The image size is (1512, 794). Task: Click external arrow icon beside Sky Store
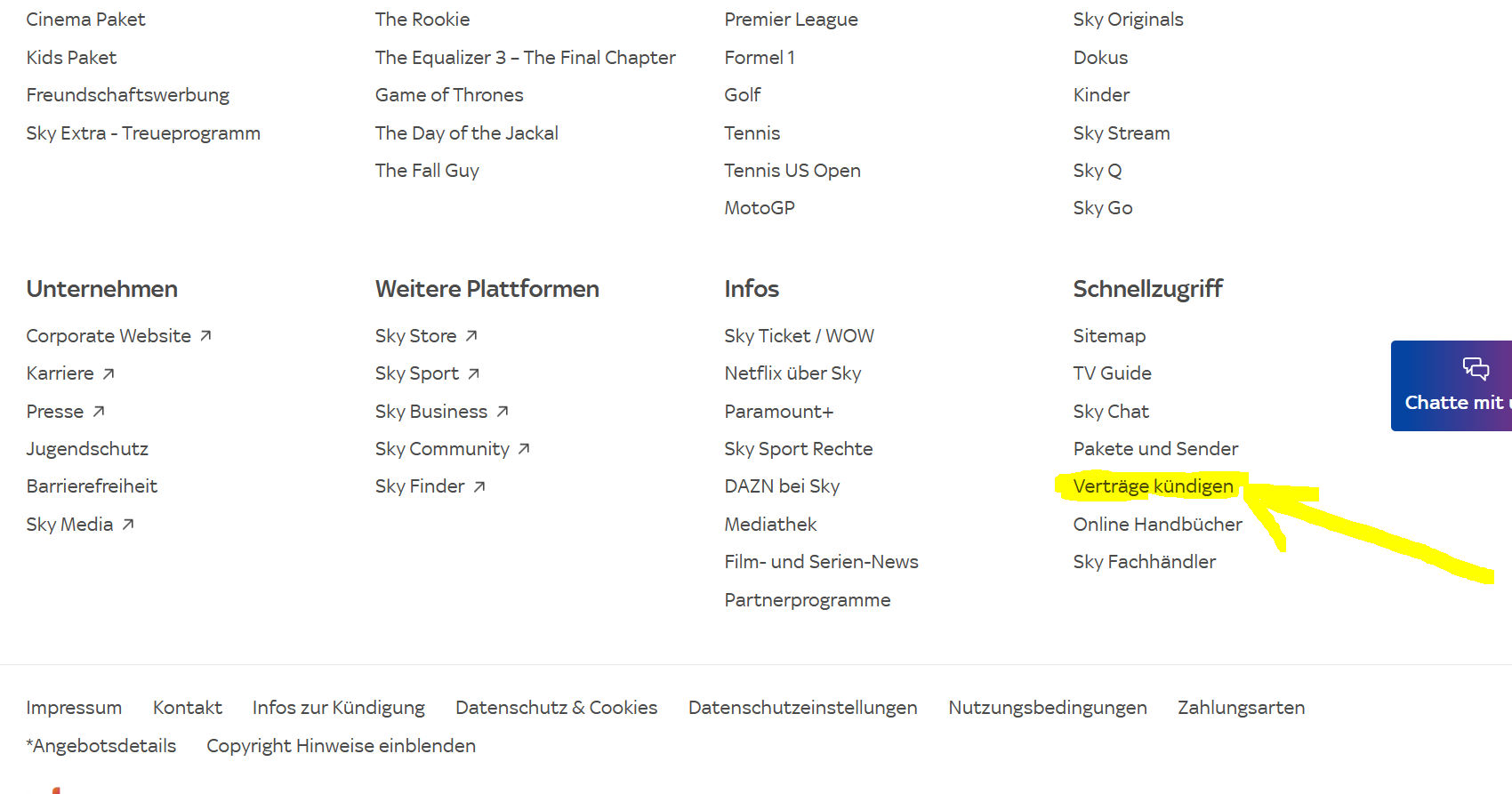471,336
